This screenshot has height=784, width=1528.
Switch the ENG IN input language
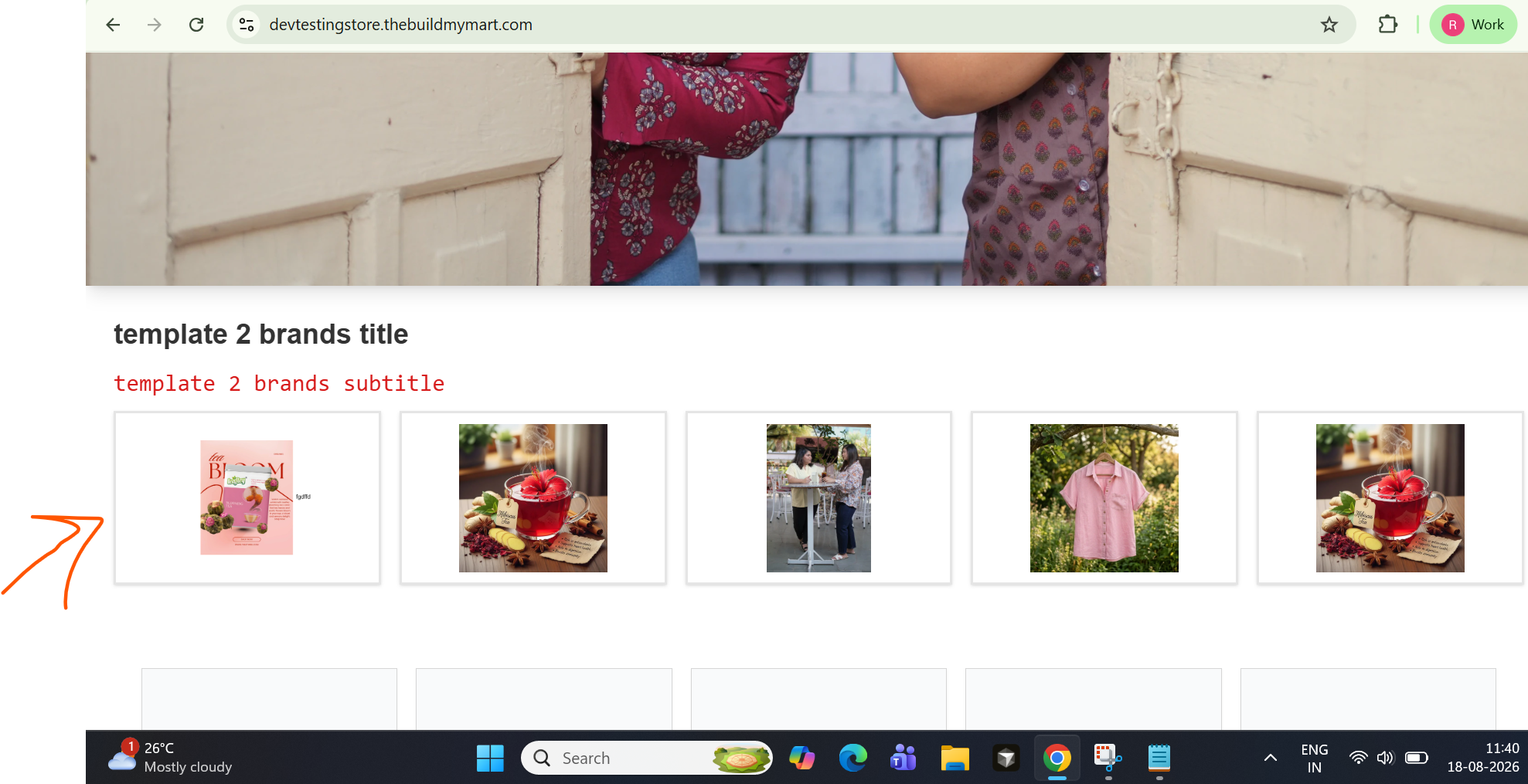1314,758
